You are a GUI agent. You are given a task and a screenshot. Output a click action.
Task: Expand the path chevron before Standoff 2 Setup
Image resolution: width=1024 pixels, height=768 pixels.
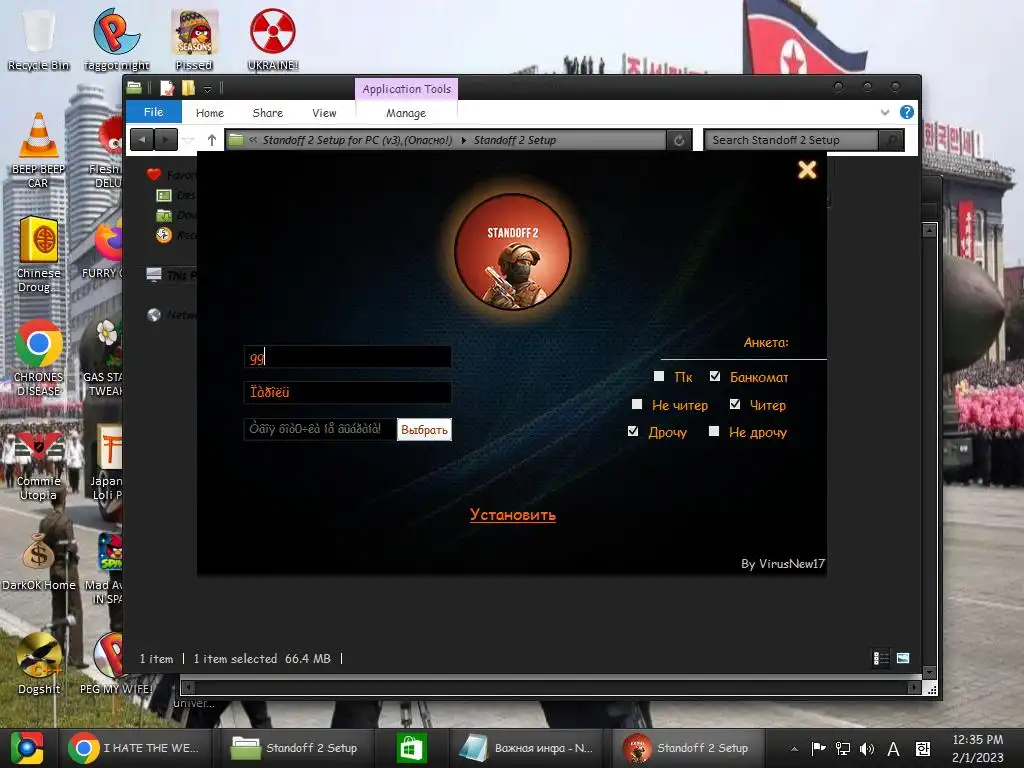tap(464, 140)
